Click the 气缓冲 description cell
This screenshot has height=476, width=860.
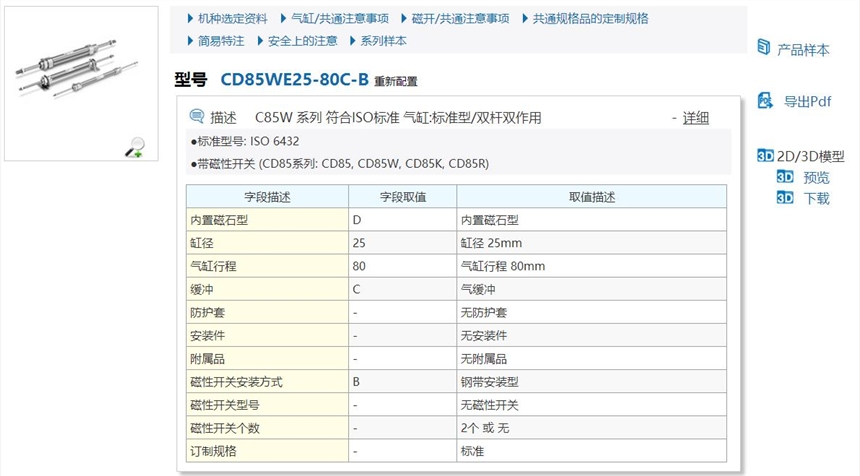click(592, 289)
